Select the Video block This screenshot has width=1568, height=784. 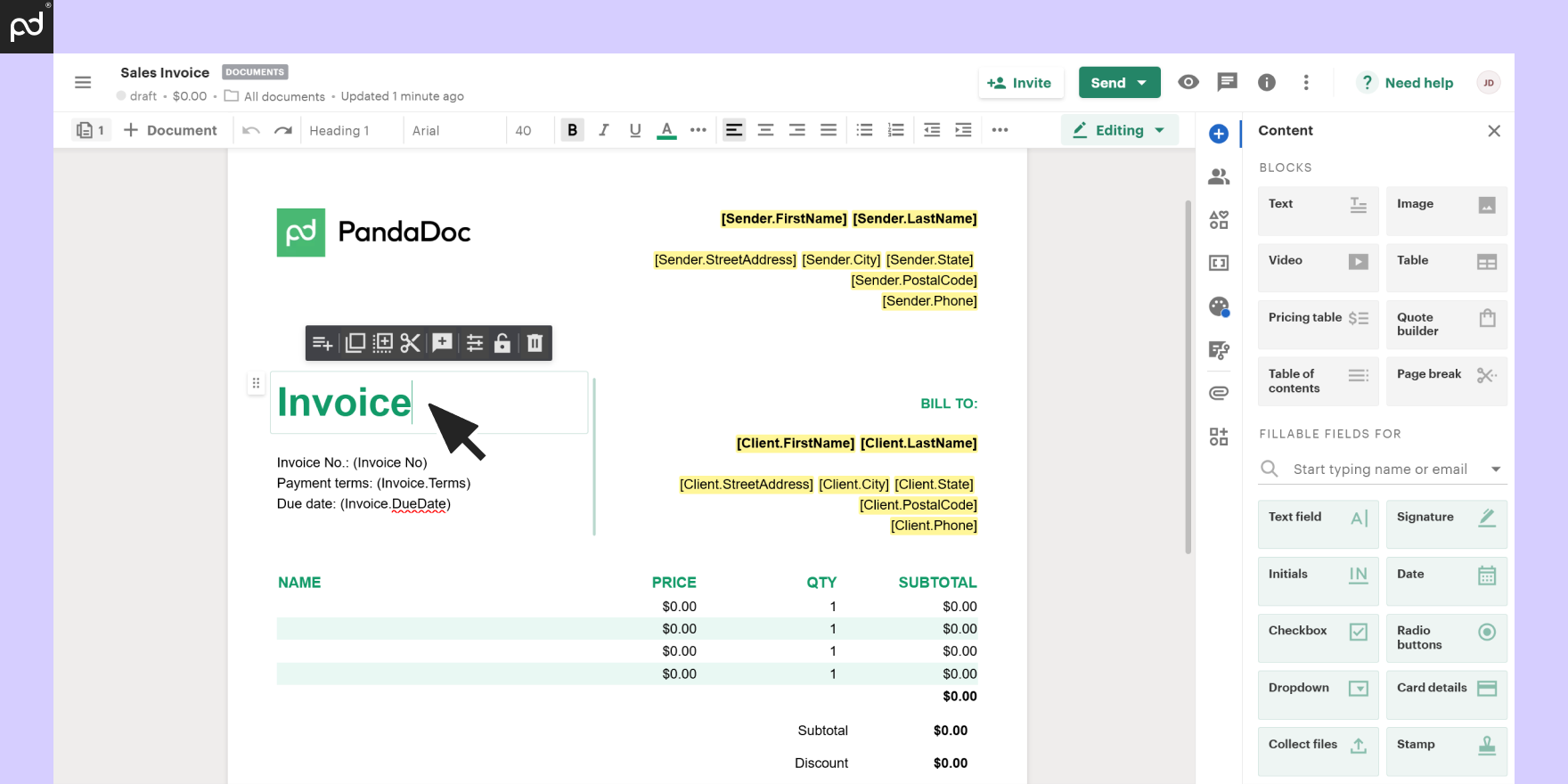(x=1319, y=267)
